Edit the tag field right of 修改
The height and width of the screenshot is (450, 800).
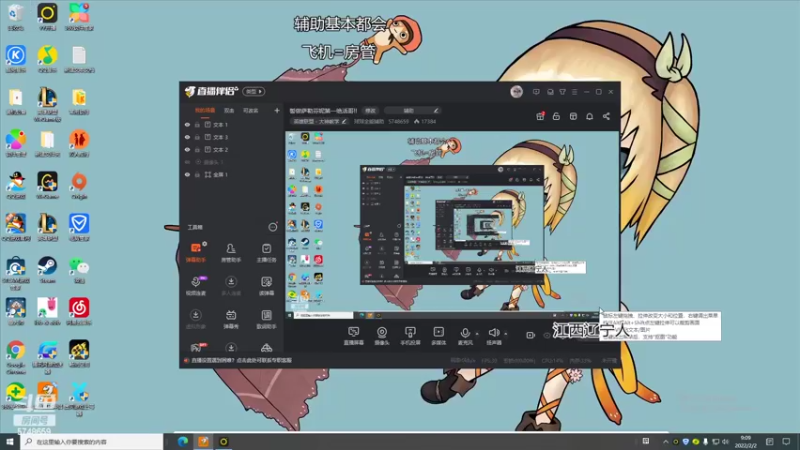click(413, 110)
